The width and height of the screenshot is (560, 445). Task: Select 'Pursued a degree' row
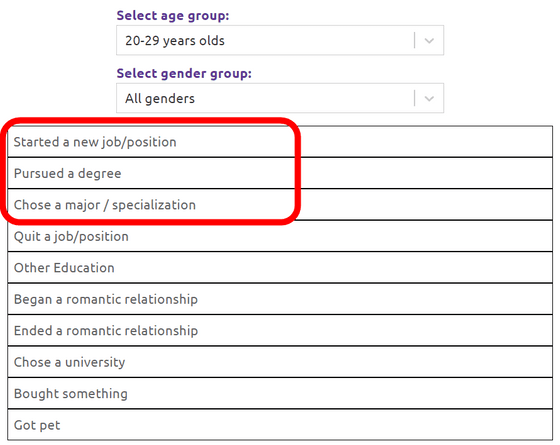click(280, 173)
